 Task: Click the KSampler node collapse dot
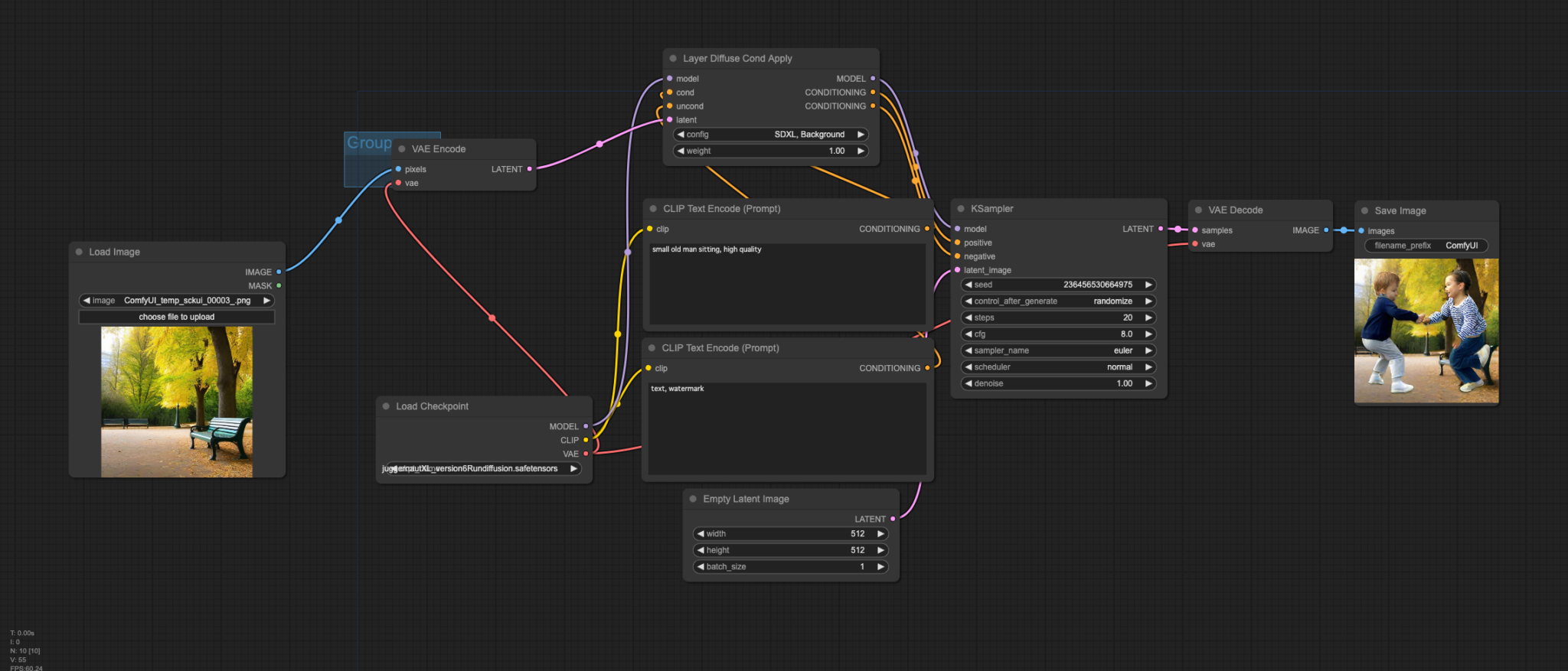[961, 209]
